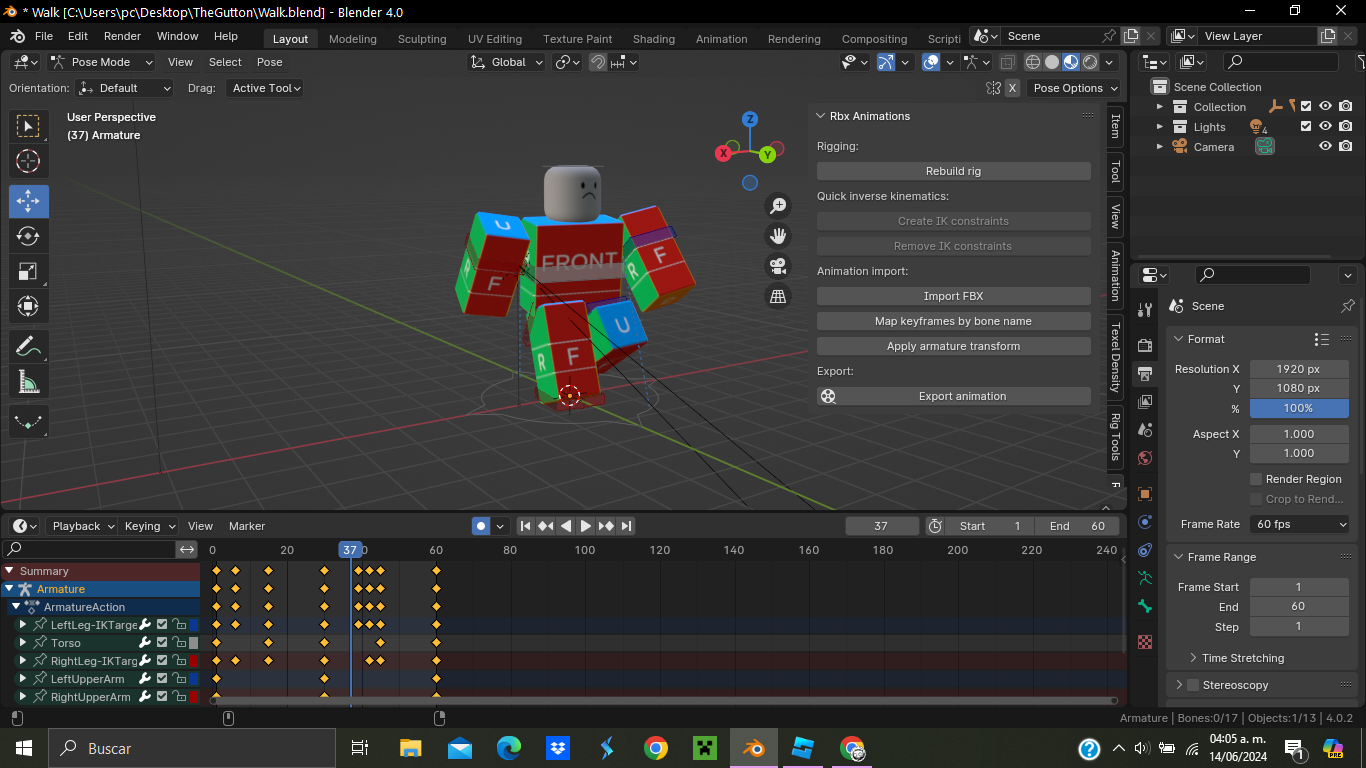This screenshot has width=1366, height=768.
Task: Open Drag Active Tool dropdown
Action: pos(265,88)
